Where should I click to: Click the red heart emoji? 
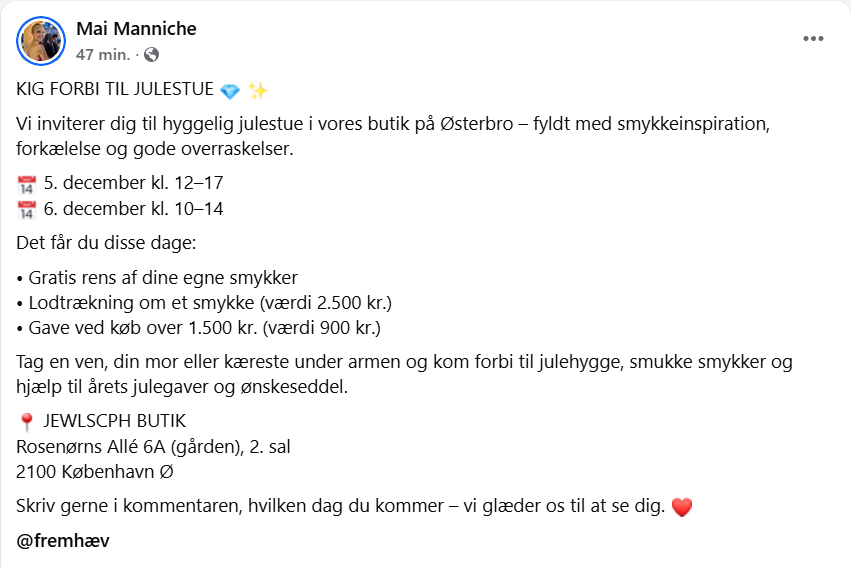click(682, 507)
